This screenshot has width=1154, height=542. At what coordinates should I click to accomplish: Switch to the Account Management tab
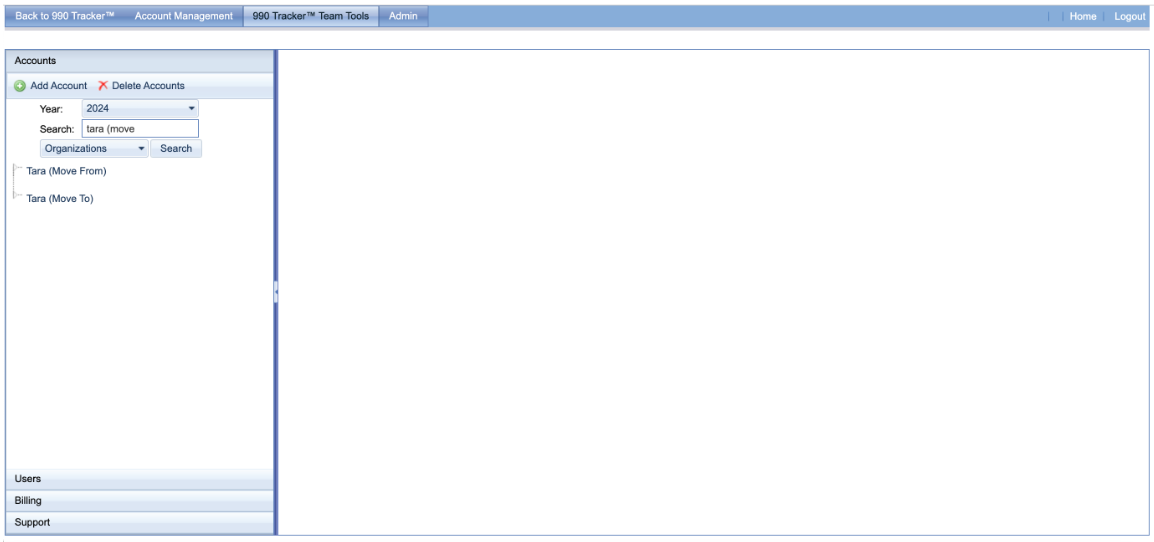tap(184, 16)
